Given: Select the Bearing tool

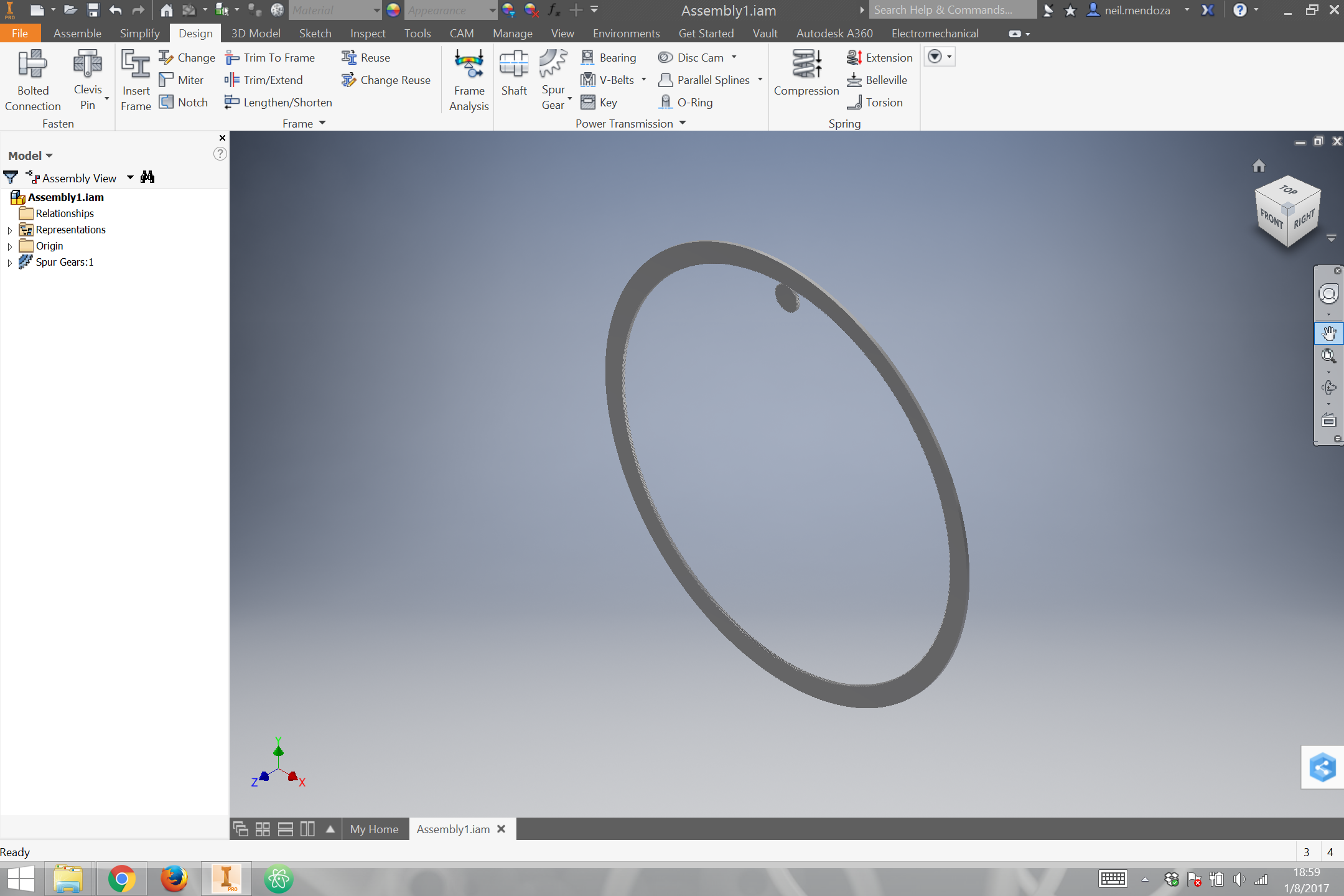Looking at the screenshot, I should click(609, 57).
